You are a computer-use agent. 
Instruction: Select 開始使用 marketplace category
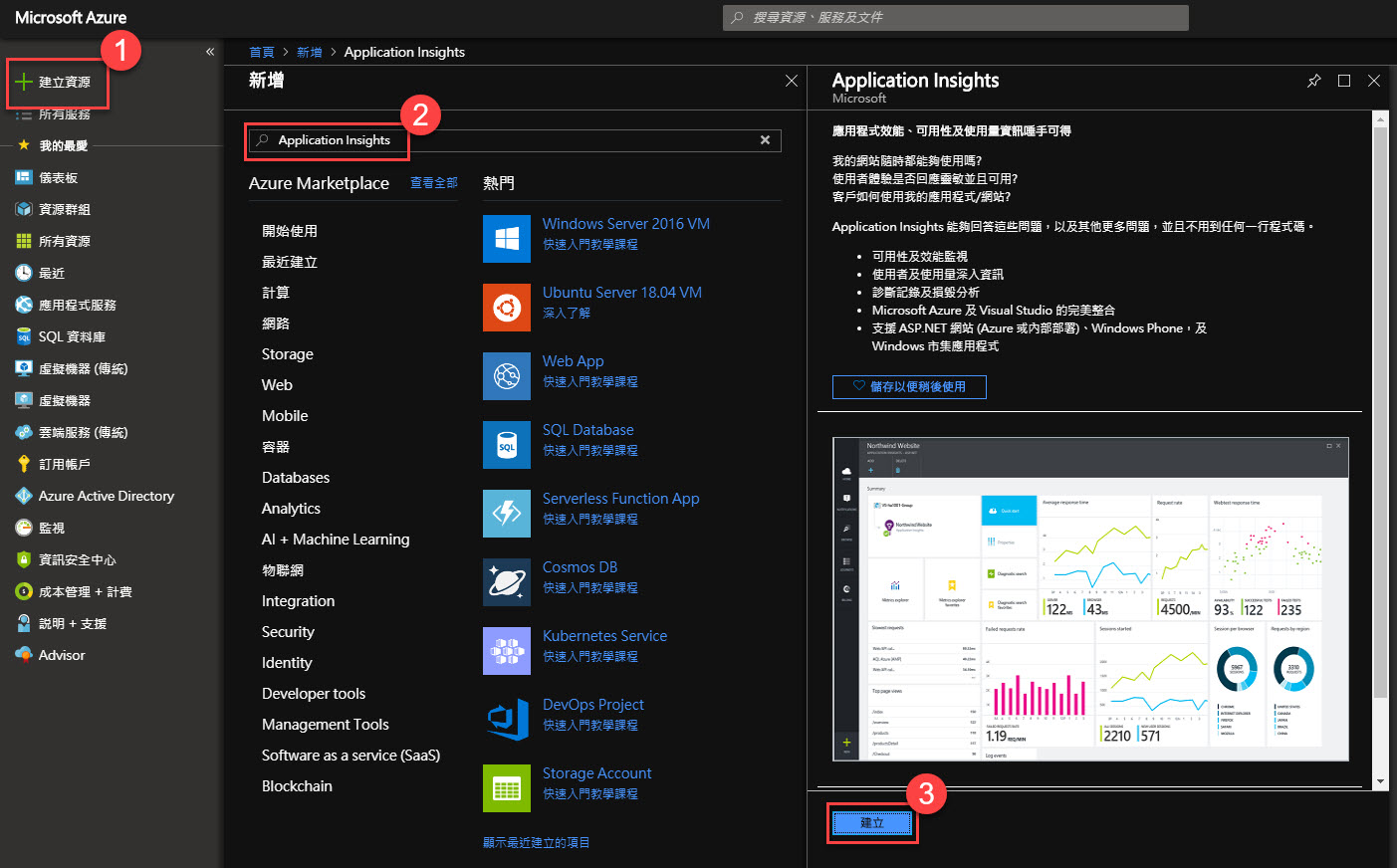pyautogui.click(x=290, y=231)
